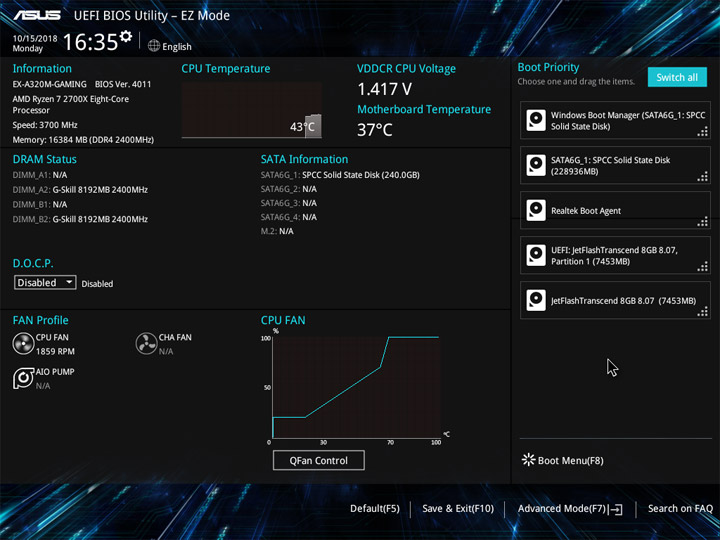
Task: Click the FAN Profile heading
Action: click(40, 320)
